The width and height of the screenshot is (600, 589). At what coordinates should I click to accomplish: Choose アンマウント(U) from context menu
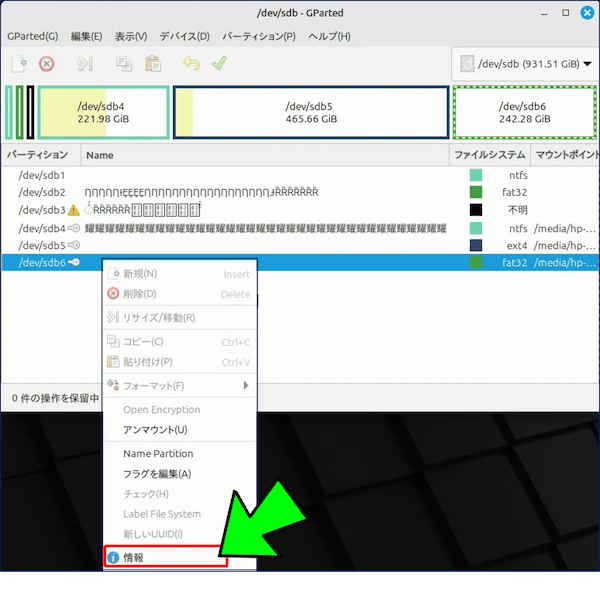click(x=154, y=430)
